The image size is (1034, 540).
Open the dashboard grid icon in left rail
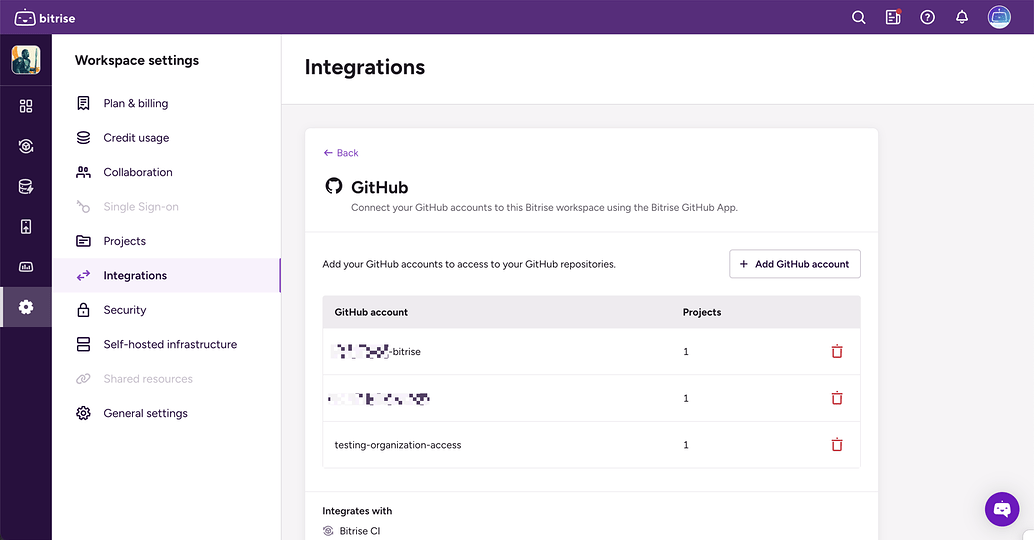pos(26,106)
